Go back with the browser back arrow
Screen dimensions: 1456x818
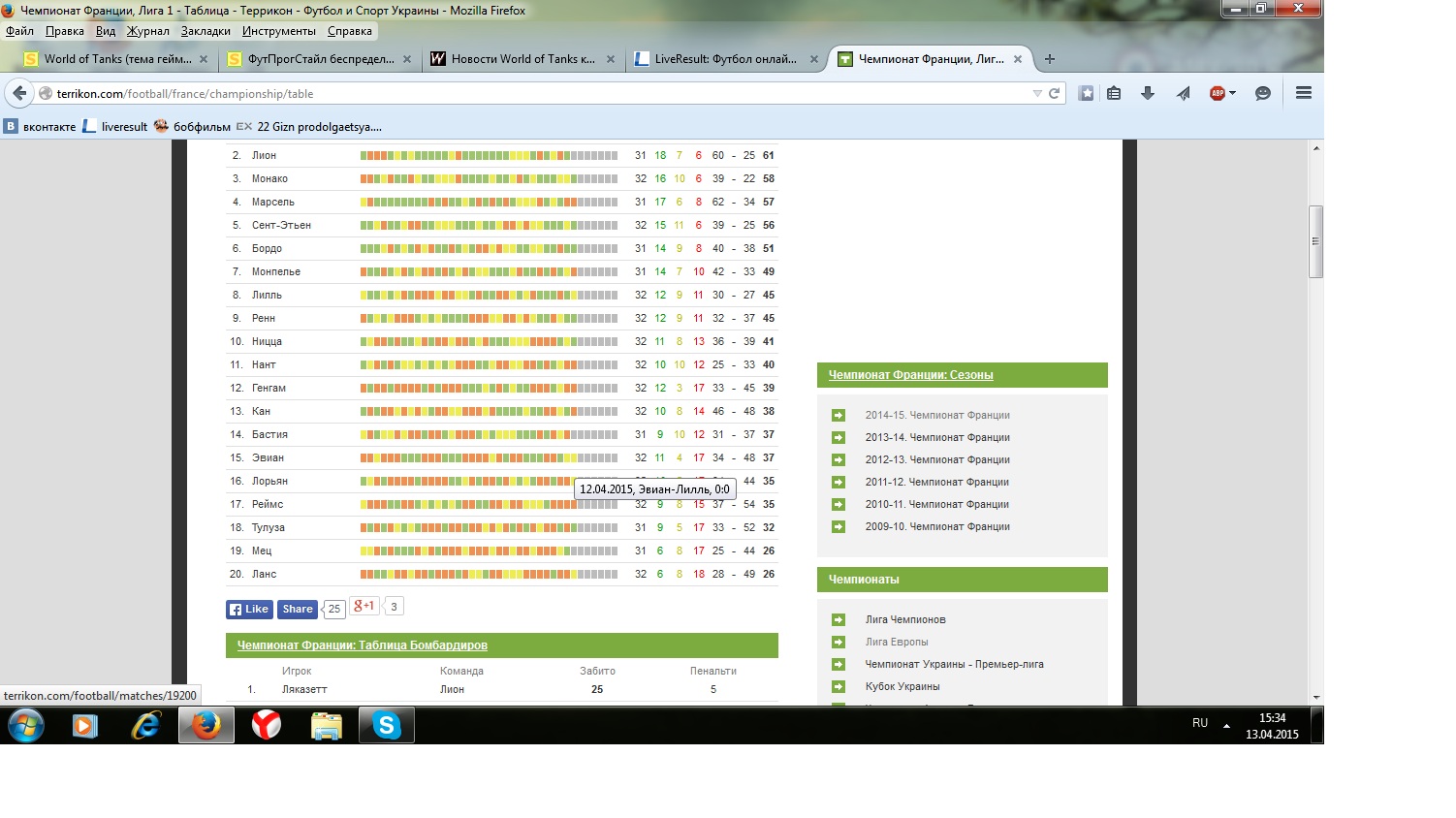[x=19, y=94]
